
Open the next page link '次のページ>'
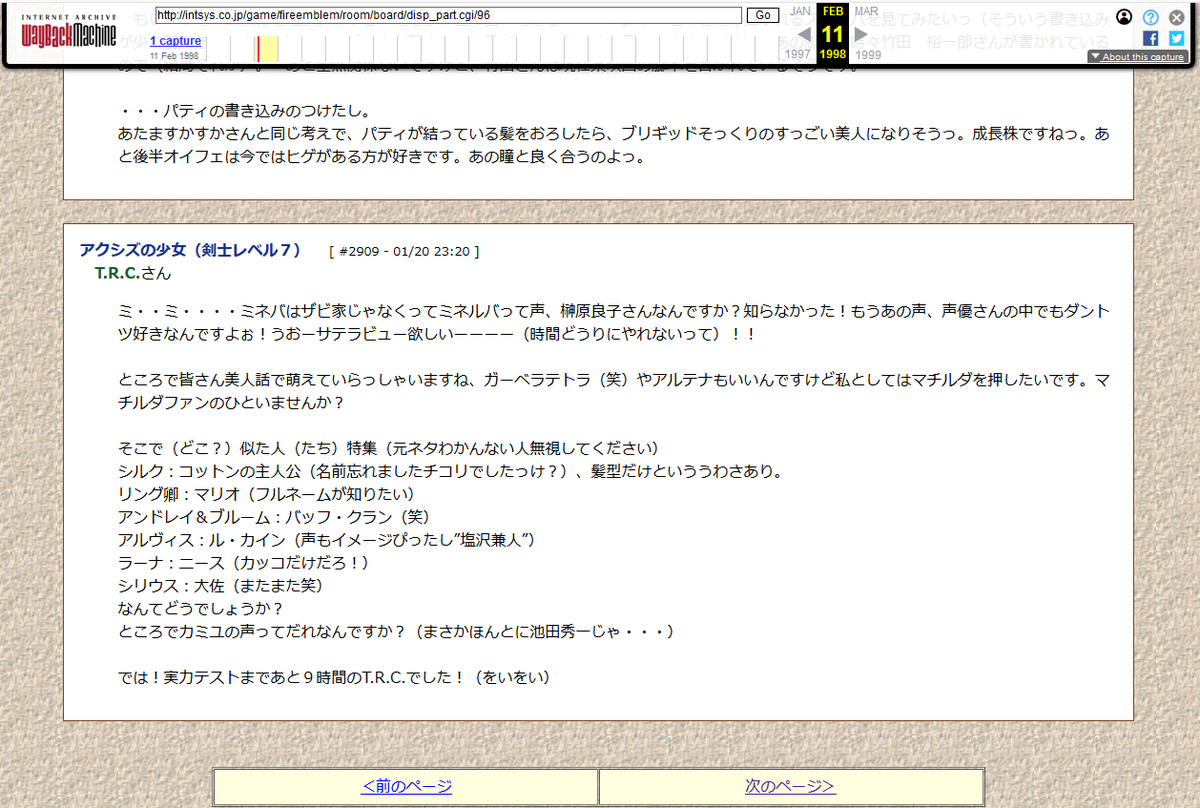pos(790,786)
